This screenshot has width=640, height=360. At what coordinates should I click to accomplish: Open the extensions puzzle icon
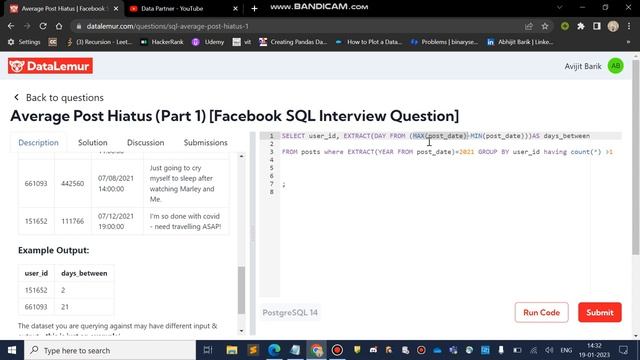point(580,26)
